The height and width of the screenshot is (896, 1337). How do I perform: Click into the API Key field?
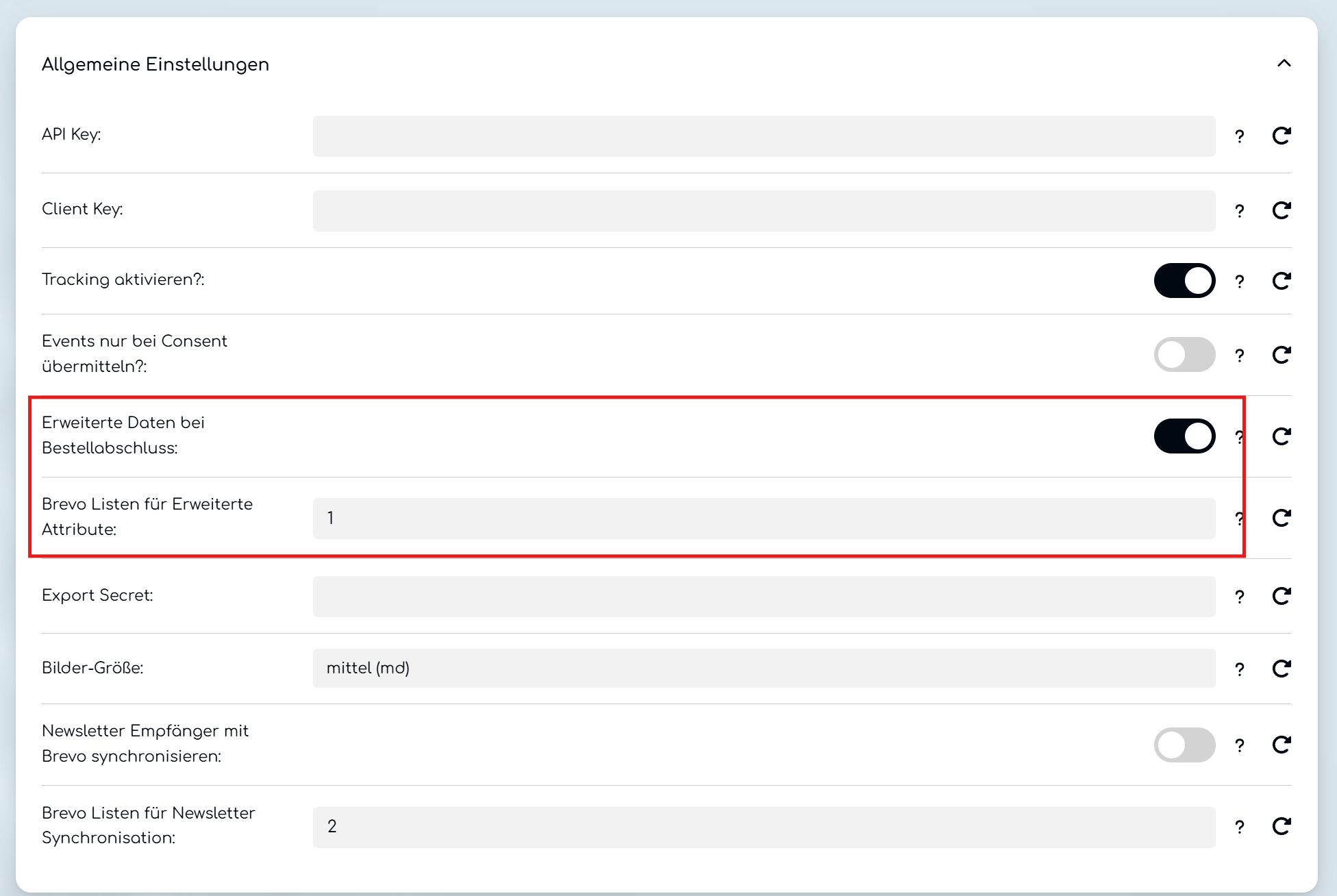764,136
